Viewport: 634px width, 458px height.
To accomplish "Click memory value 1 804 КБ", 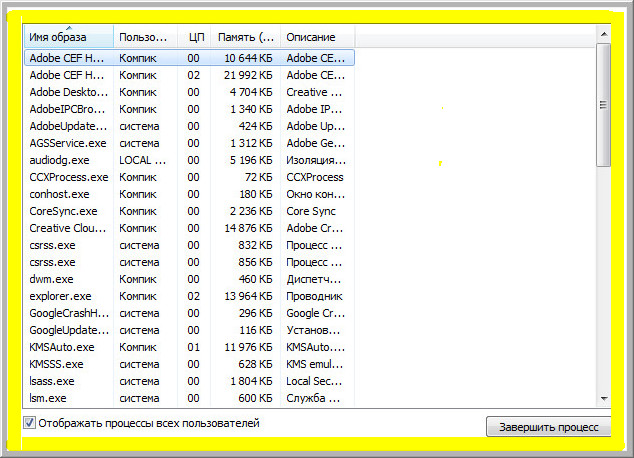I will click(251, 381).
